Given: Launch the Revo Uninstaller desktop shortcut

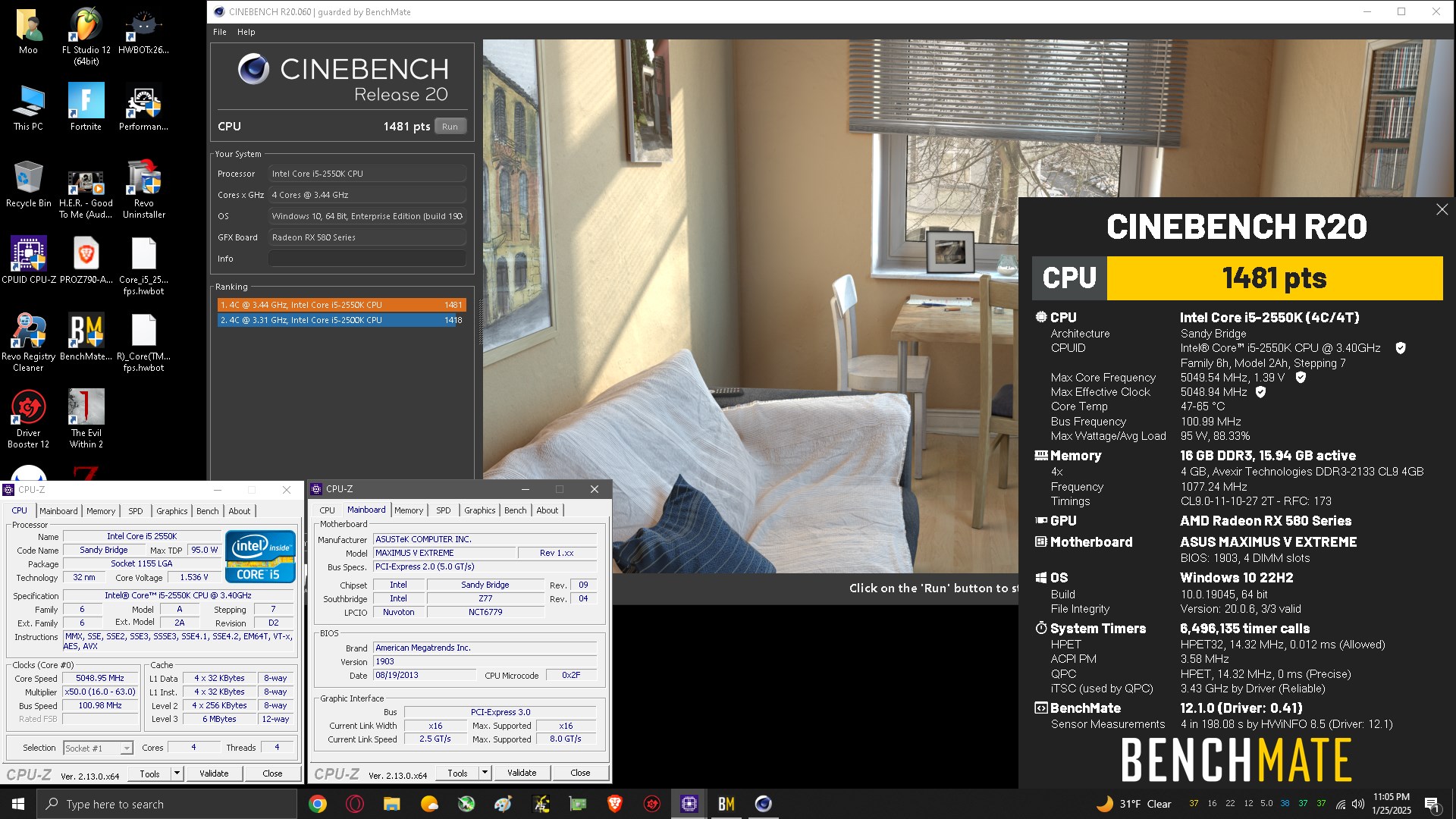Looking at the screenshot, I should point(143,190).
